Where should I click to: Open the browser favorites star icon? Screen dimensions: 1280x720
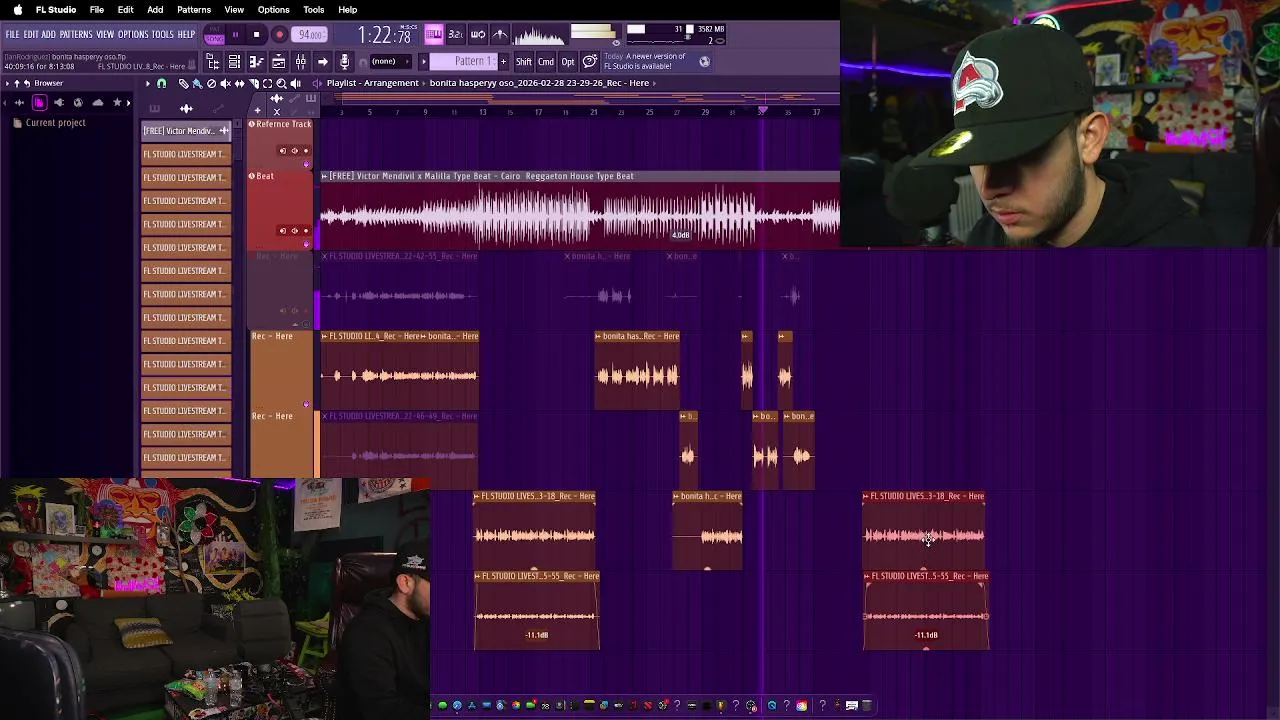(117, 103)
